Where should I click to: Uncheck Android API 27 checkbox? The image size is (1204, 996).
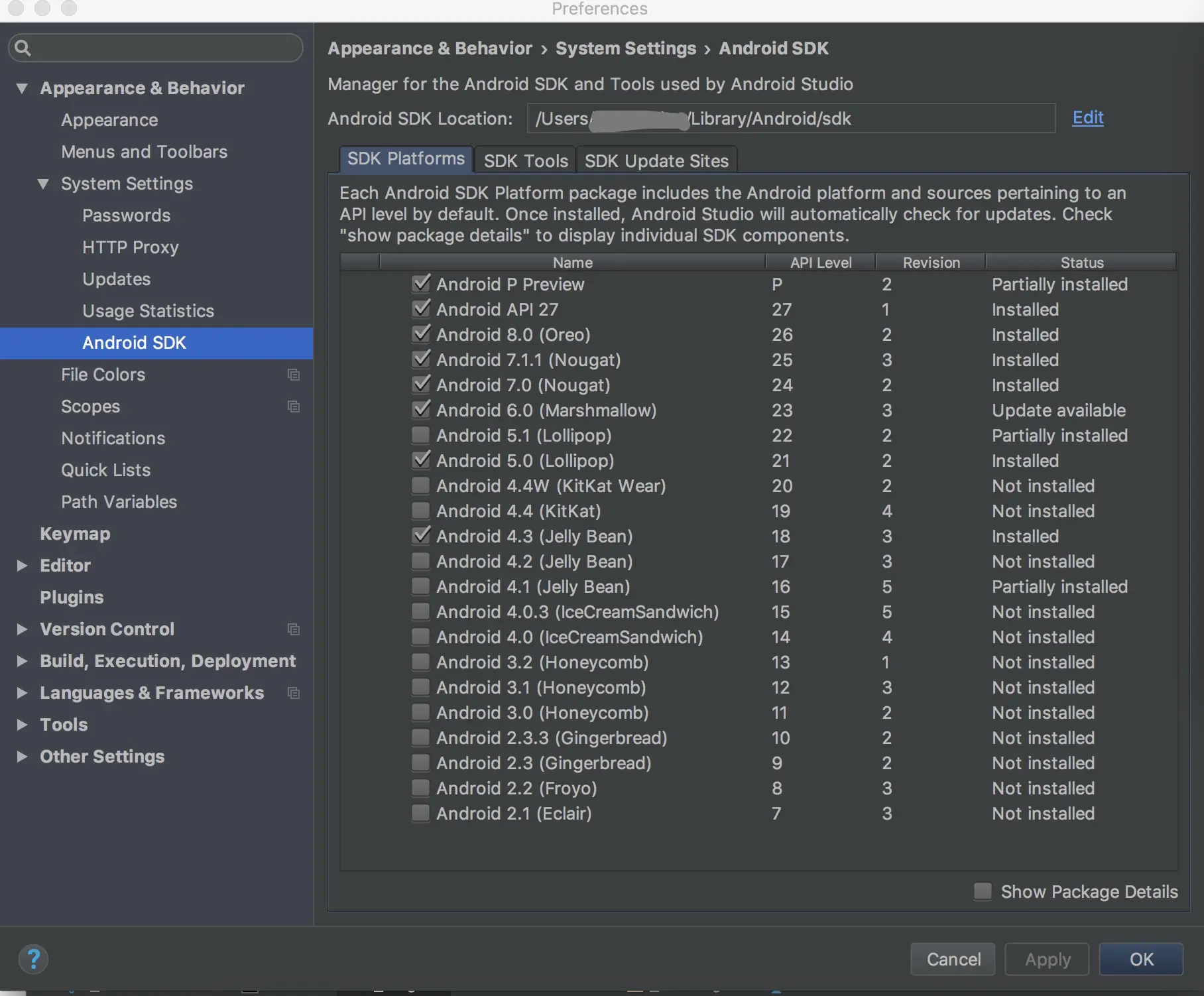(421, 309)
